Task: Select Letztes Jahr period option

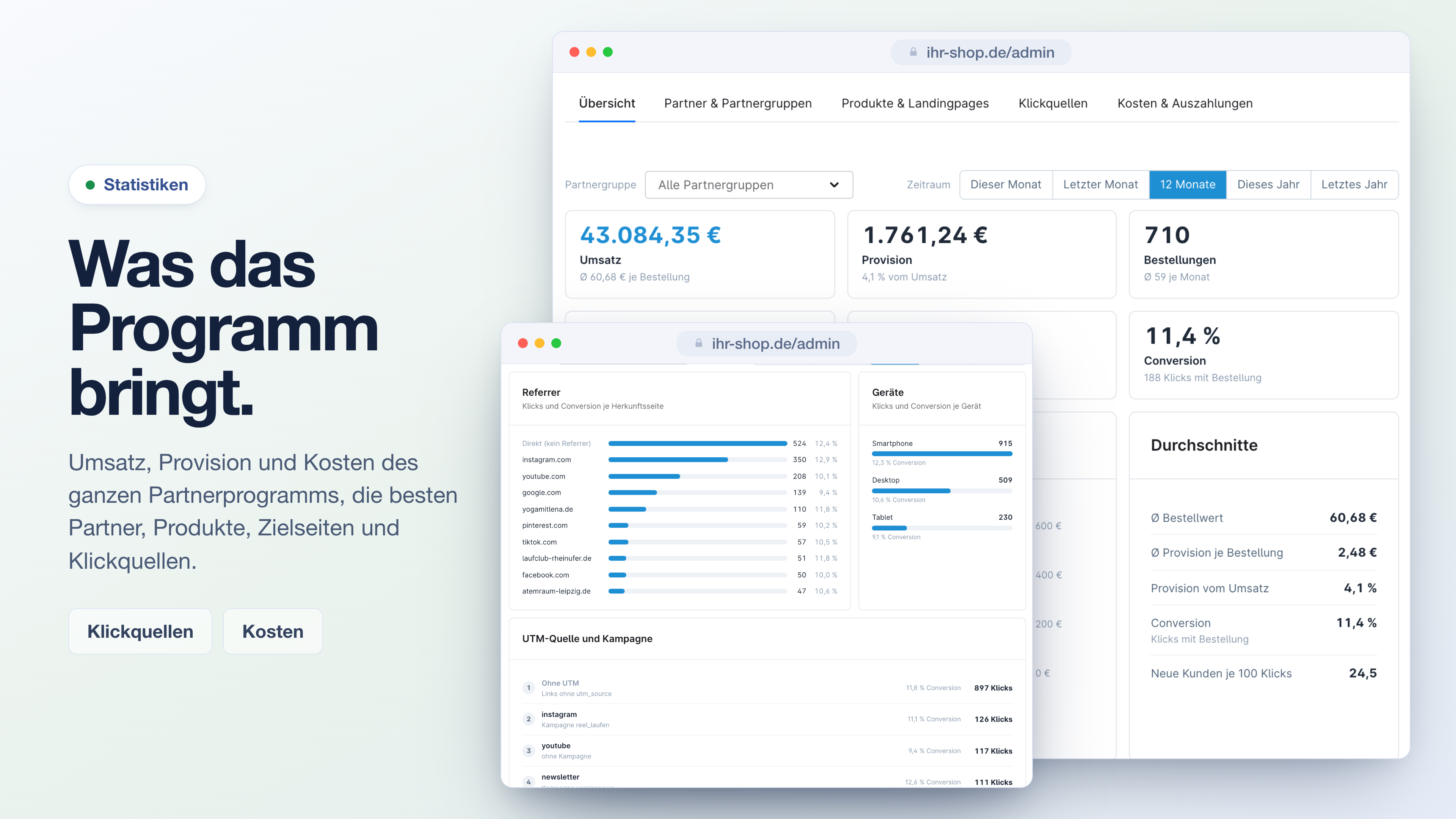Action: (x=1354, y=185)
